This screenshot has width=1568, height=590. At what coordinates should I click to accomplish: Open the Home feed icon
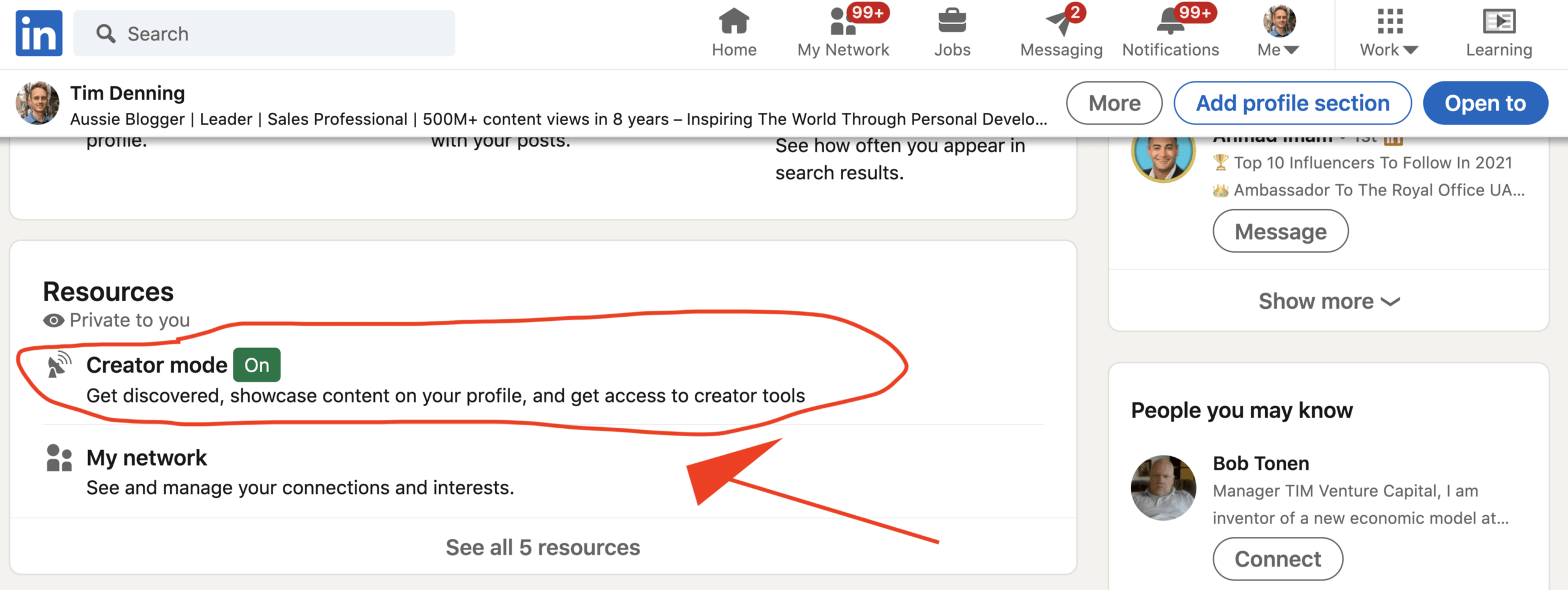pyautogui.click(x=733, y=22)
